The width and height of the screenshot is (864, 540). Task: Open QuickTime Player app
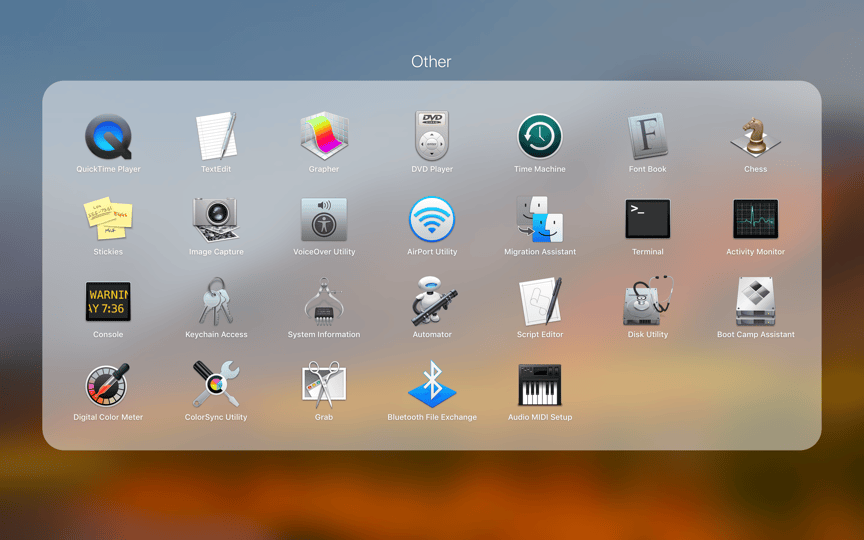click(x=108, y=136)
